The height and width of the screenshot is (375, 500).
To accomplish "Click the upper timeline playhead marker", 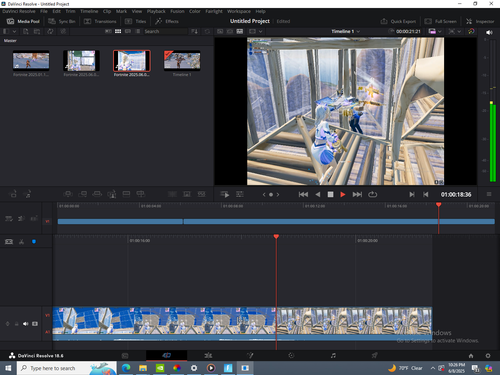I will click(439, 205).
